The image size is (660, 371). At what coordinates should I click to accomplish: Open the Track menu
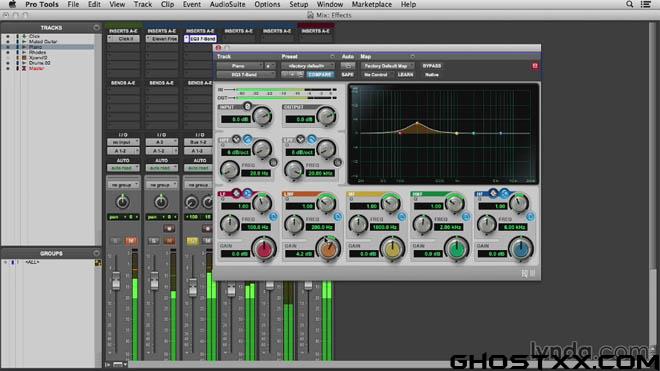143,5
